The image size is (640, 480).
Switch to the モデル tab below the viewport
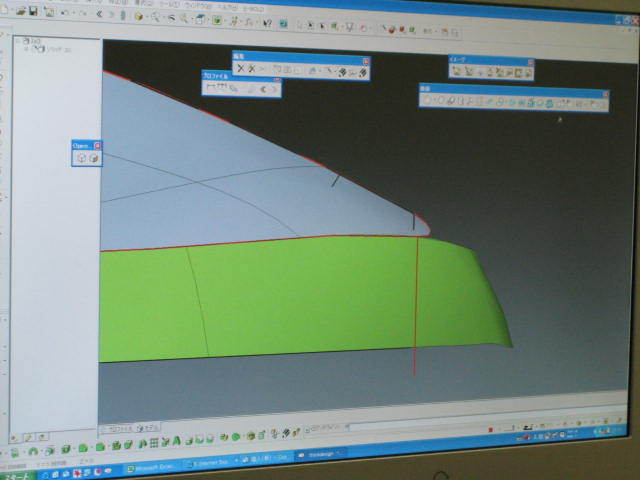coord(148,428)
